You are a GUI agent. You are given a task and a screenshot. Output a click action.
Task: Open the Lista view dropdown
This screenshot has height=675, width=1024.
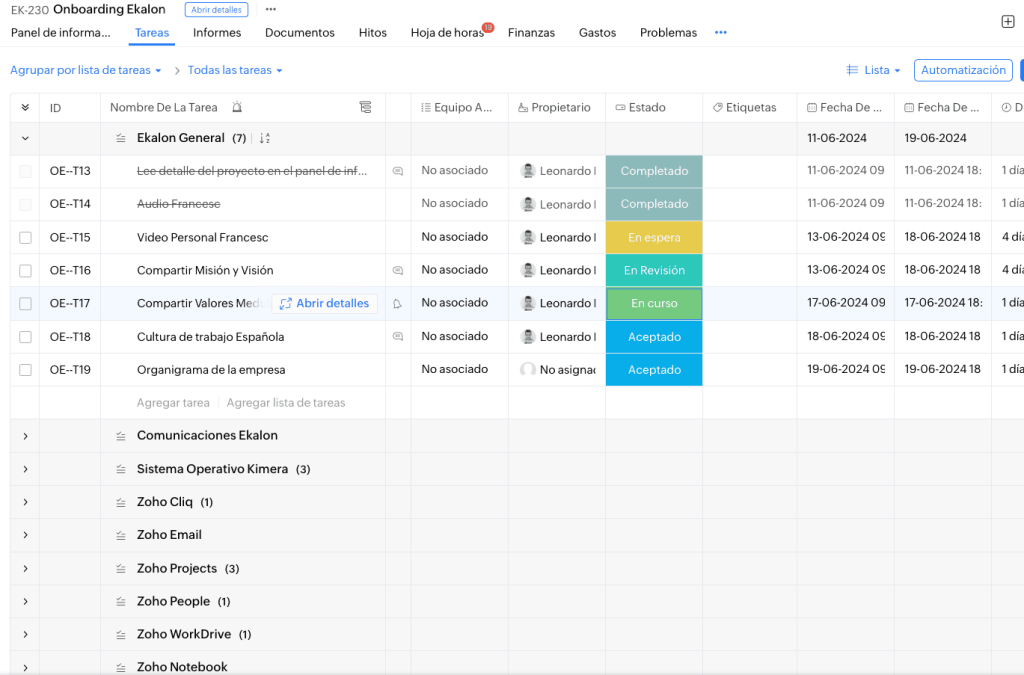click(873, 71)
